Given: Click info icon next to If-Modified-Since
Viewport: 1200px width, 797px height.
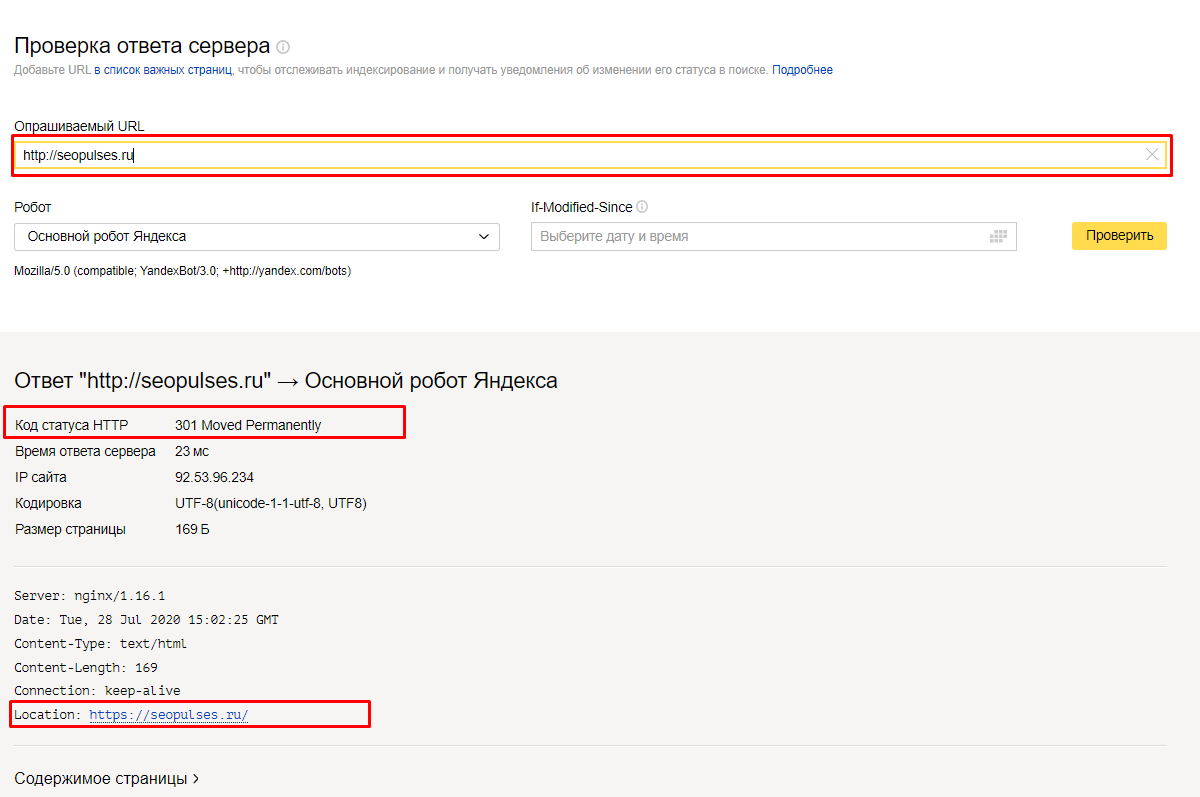Looking at the screenshot, I should click(642, 207).
